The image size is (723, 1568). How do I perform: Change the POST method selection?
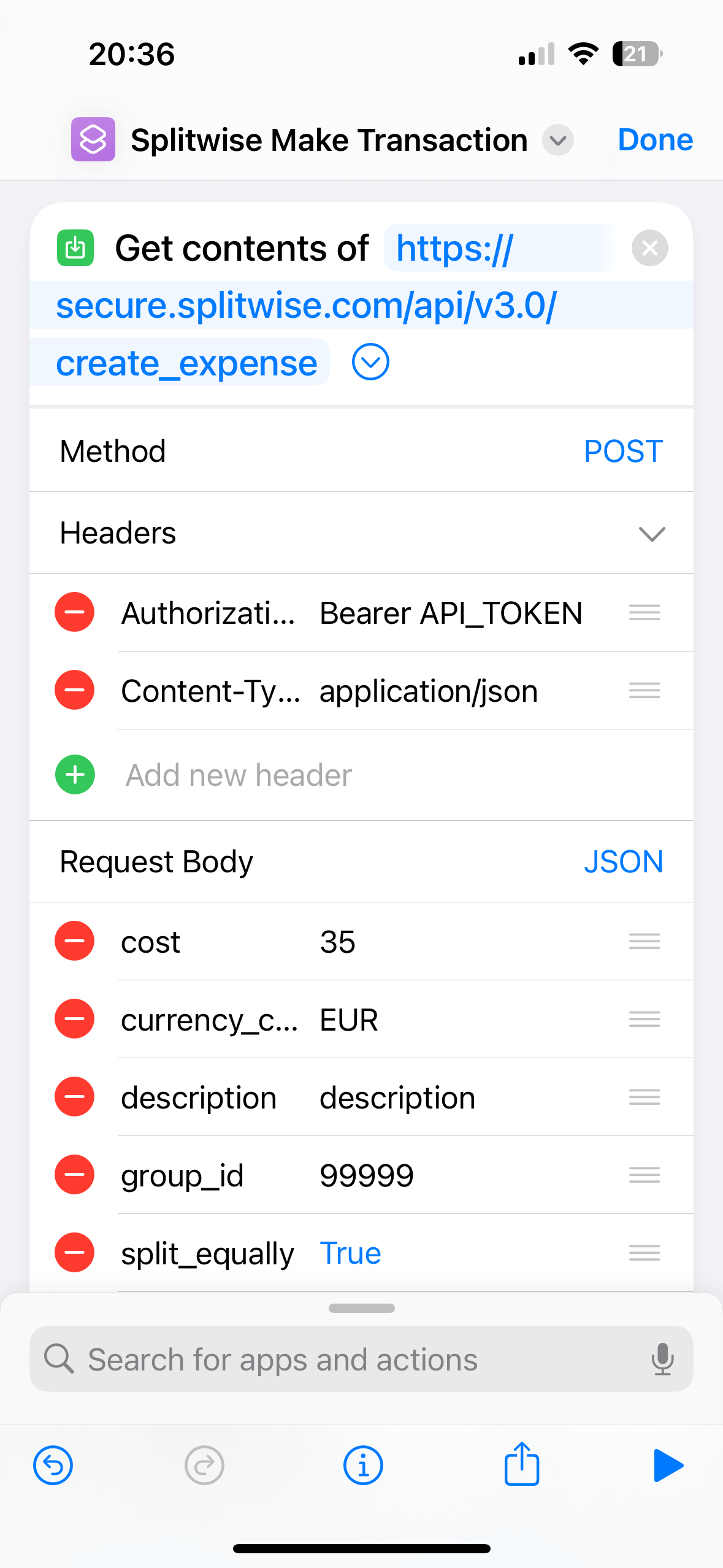point(622,452)
